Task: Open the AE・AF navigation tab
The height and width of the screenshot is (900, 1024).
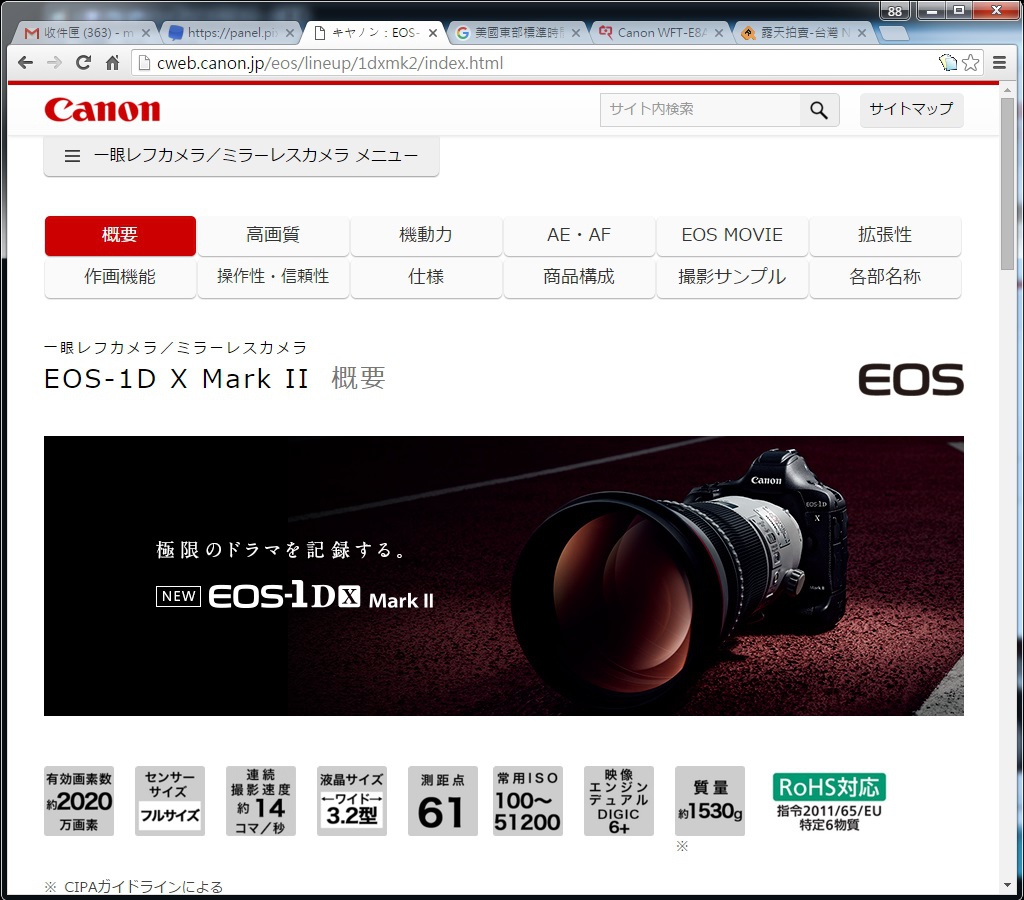Action: coord(579,235)
